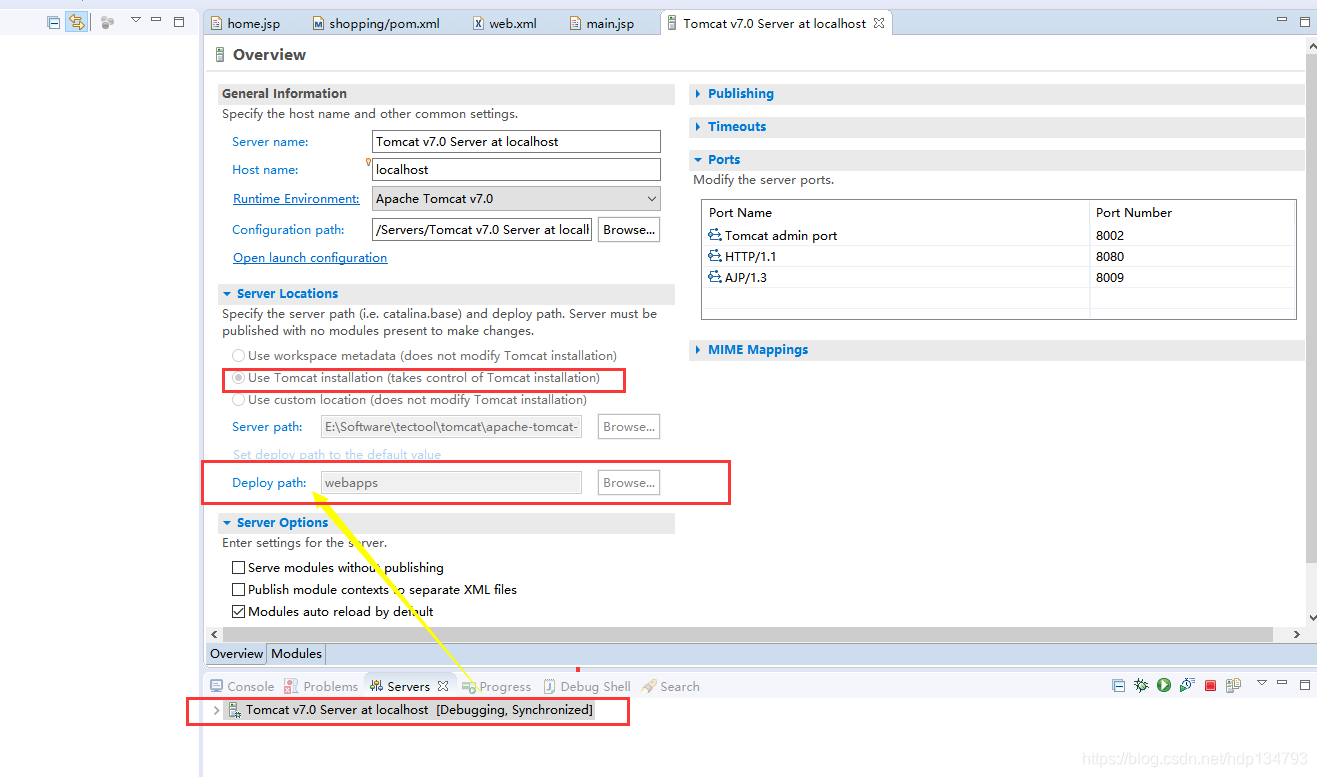Viewport: 1317px width, 777px height.
Task: Uncheck Modules auto reload by default
Action: pyautogui.click(x=238, y=612)
